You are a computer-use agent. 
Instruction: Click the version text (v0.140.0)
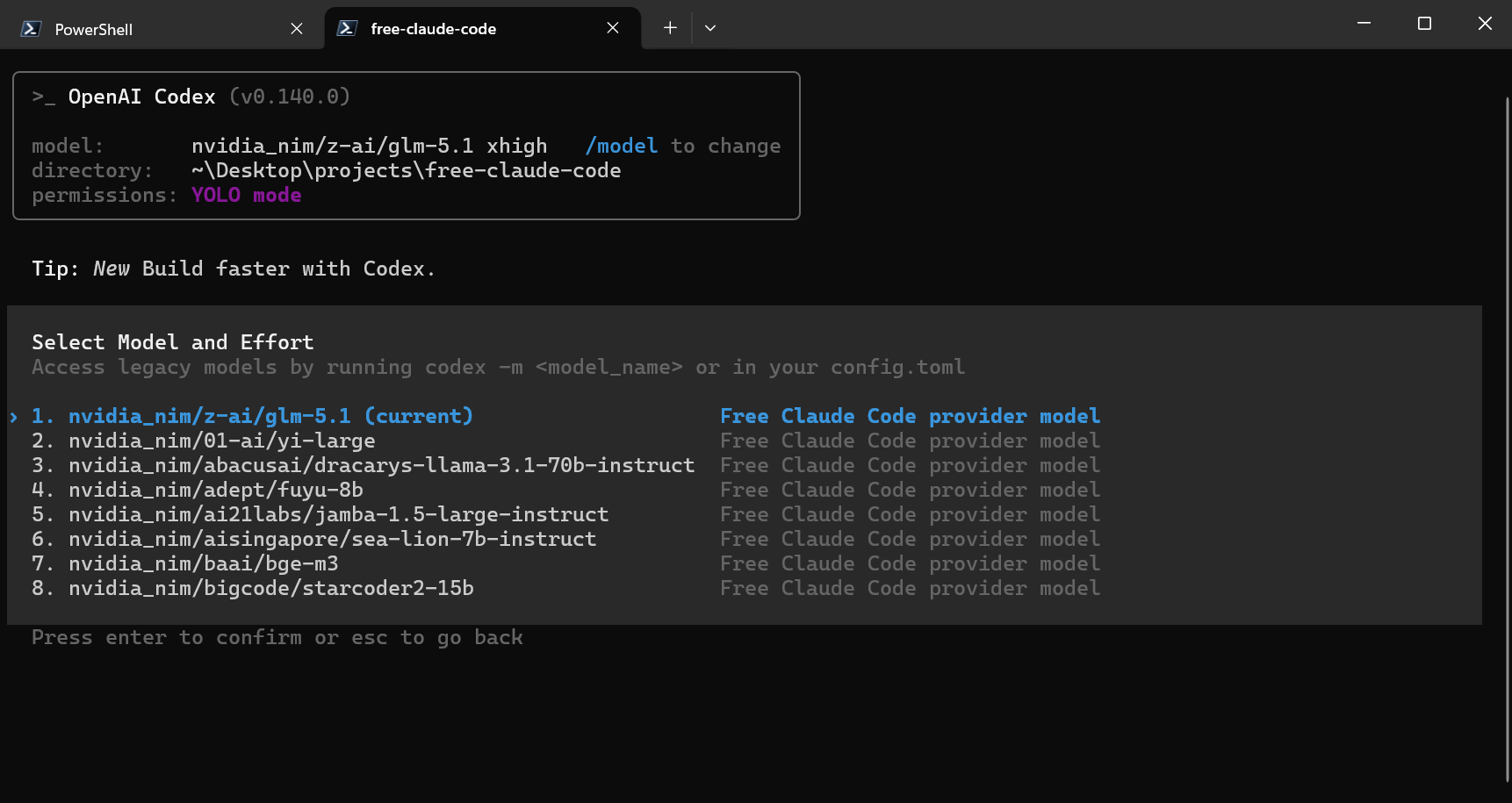290,97
